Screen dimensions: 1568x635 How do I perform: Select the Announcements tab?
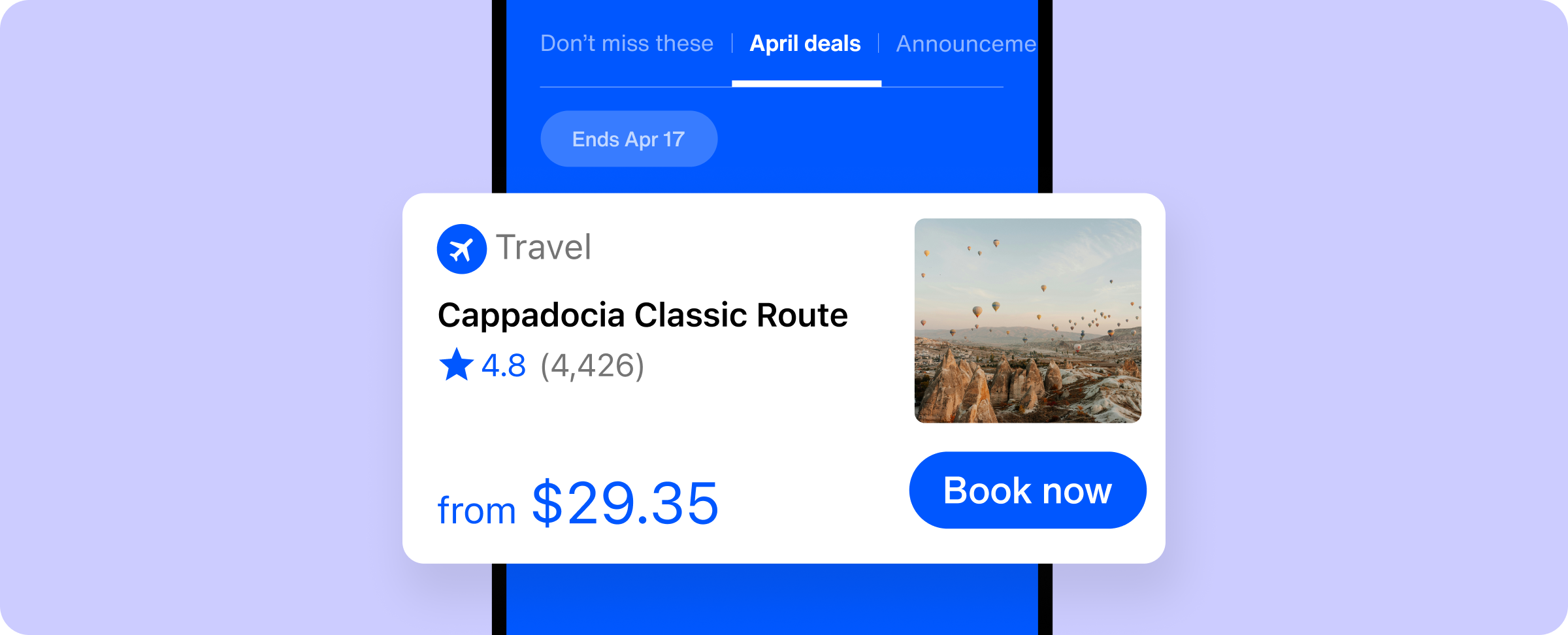point(966,44)
